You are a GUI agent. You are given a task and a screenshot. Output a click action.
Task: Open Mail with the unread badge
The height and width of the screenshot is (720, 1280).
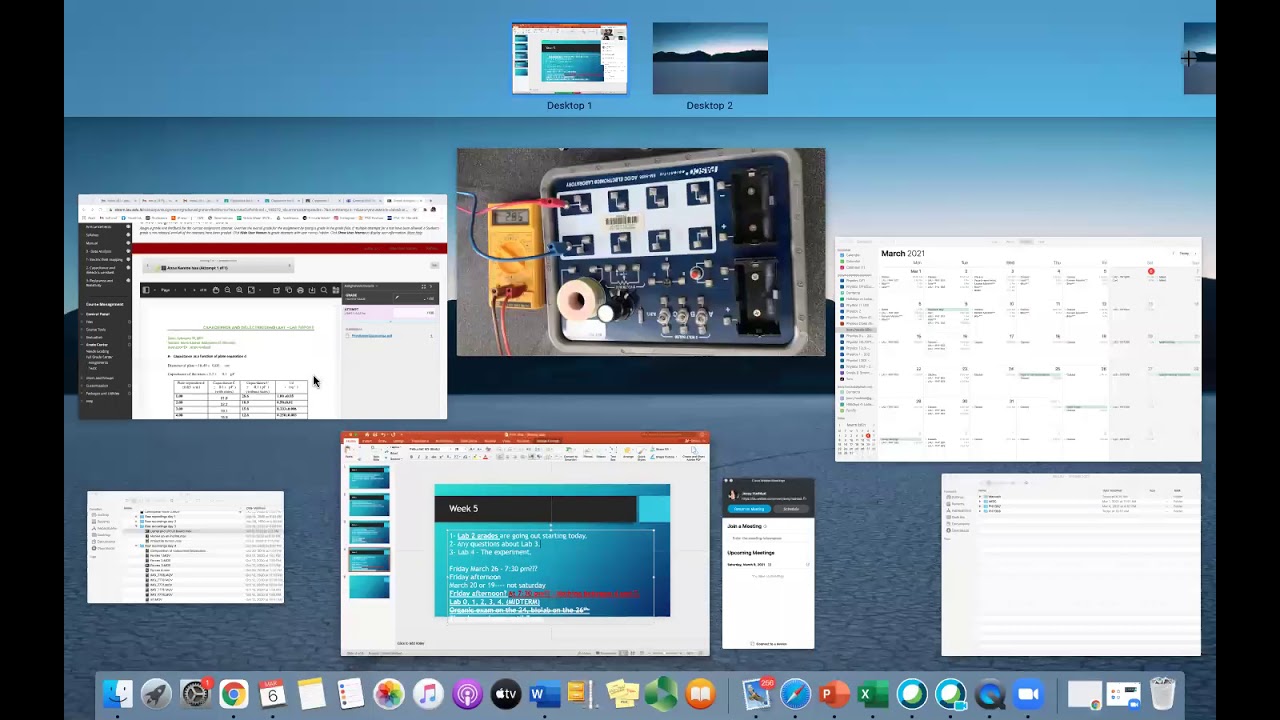coord(757,694)
